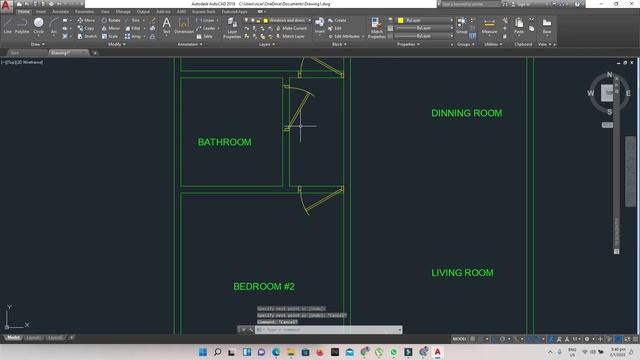Insert a Table annotation
Image resolution: width=640 pixels, height=360 pixels.
click(204, 36)
